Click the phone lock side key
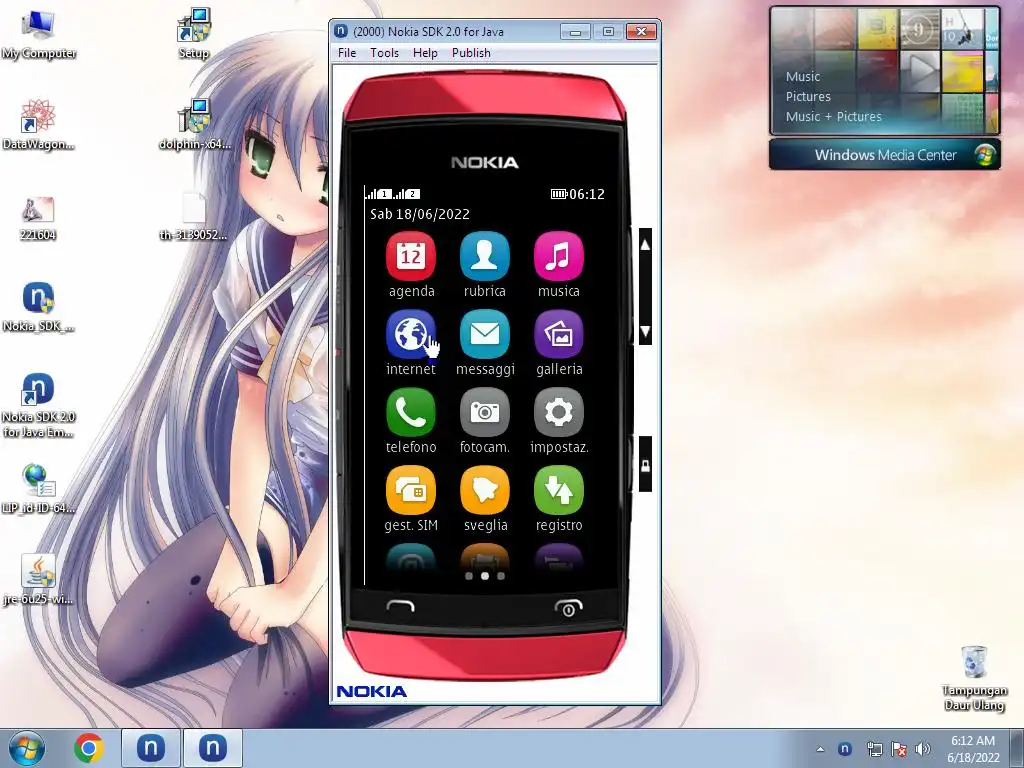 pos(645,465)
